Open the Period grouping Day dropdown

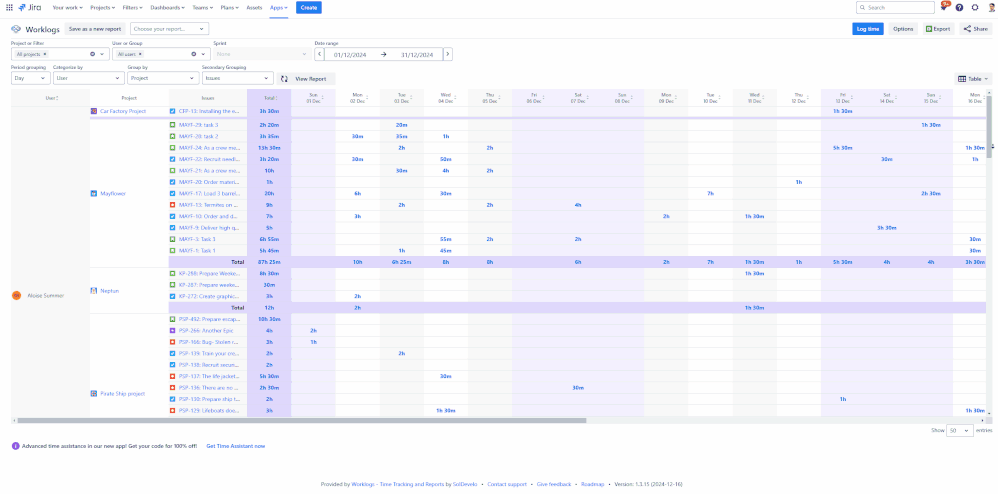31,78
